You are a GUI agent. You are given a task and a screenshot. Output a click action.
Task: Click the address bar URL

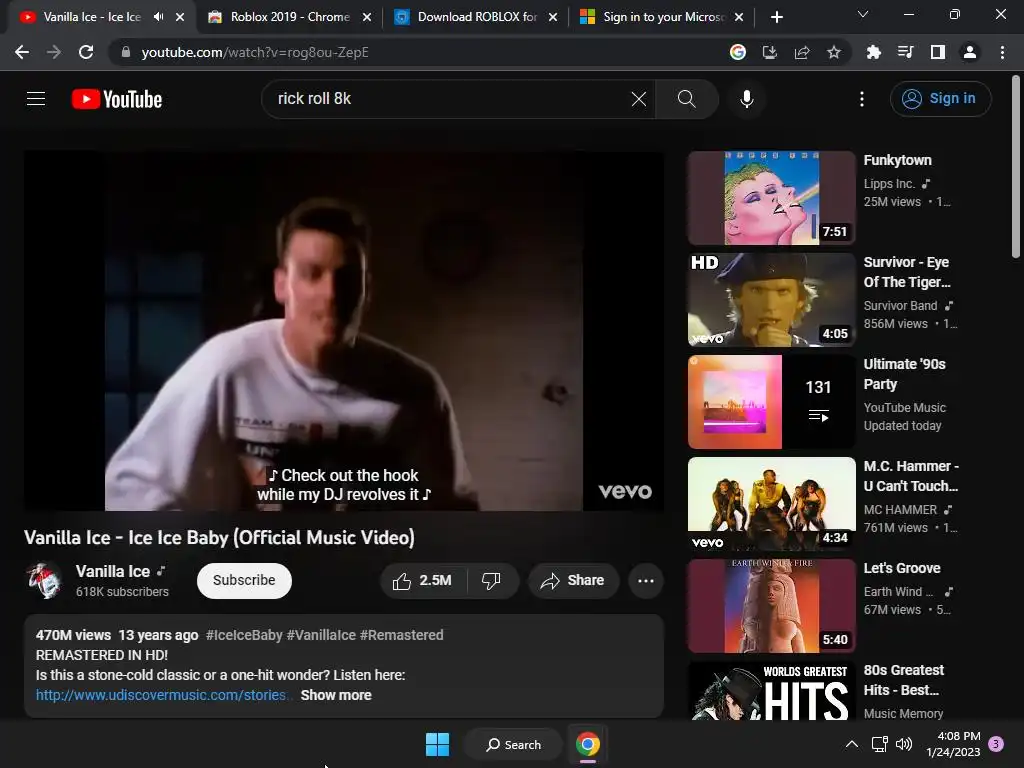click(x=255, y=52)
